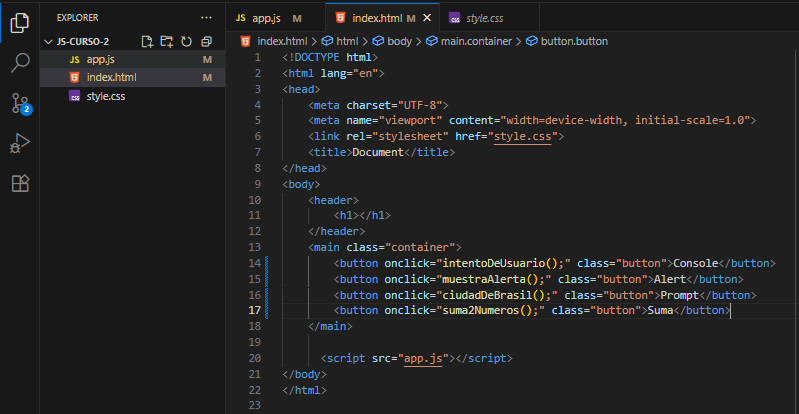
Task: Open style.css from the Explorer tree
Action: tap(132, 96)
